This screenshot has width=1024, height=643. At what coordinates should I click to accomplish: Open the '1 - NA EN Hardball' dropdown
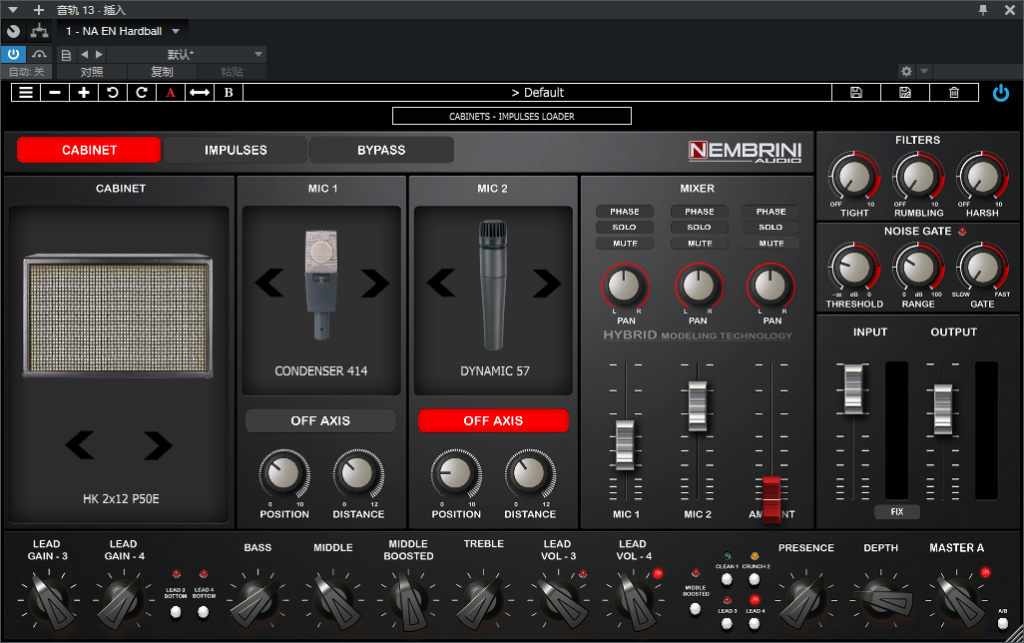pyautogui.click(x=122, y=31)
